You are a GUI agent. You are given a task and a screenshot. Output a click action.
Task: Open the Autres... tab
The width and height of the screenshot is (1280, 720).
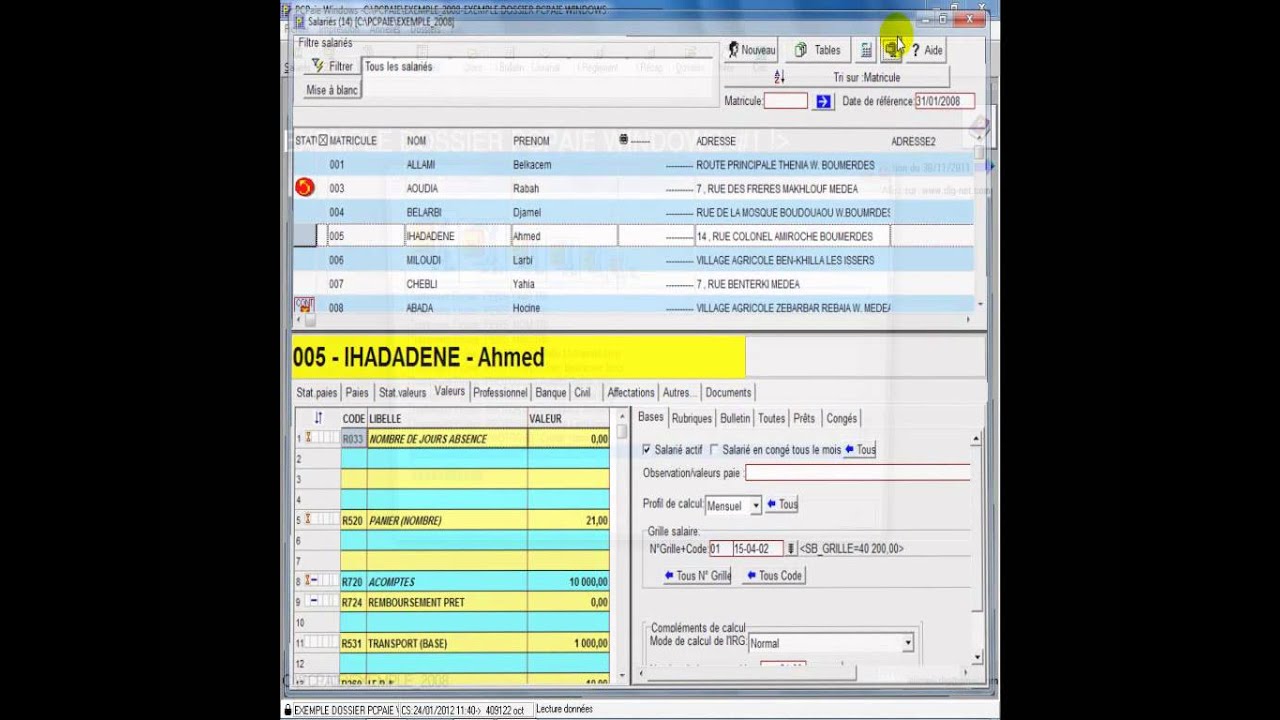(x=679, y=393)
